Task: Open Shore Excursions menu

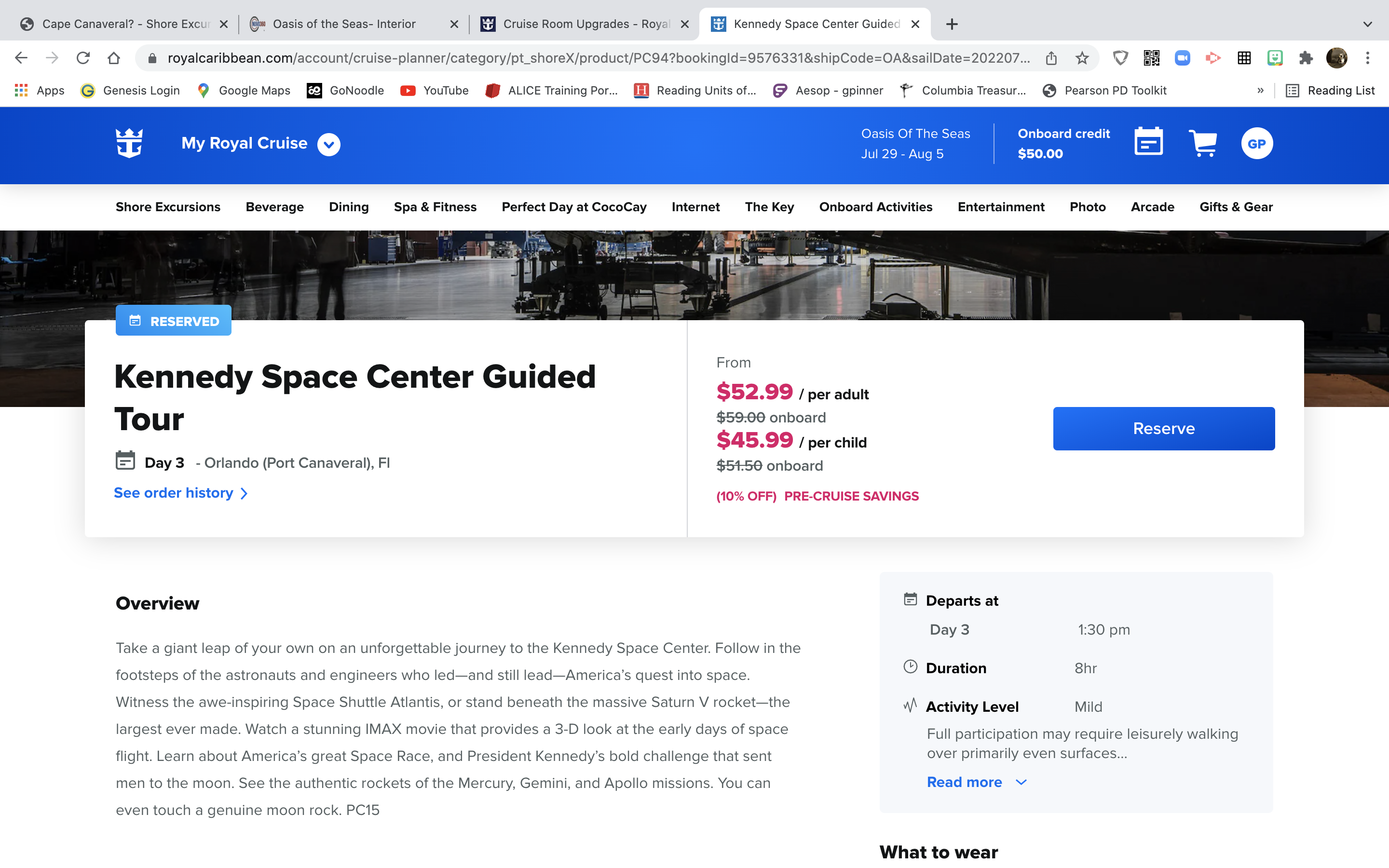Action: click(168, 207)
